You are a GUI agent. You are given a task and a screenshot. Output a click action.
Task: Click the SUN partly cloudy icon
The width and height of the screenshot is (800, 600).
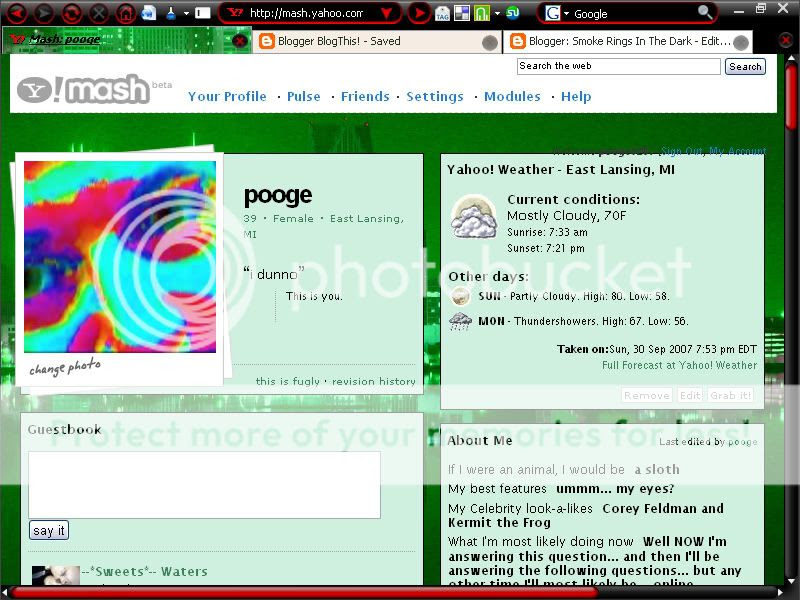[x=460, y=296]
